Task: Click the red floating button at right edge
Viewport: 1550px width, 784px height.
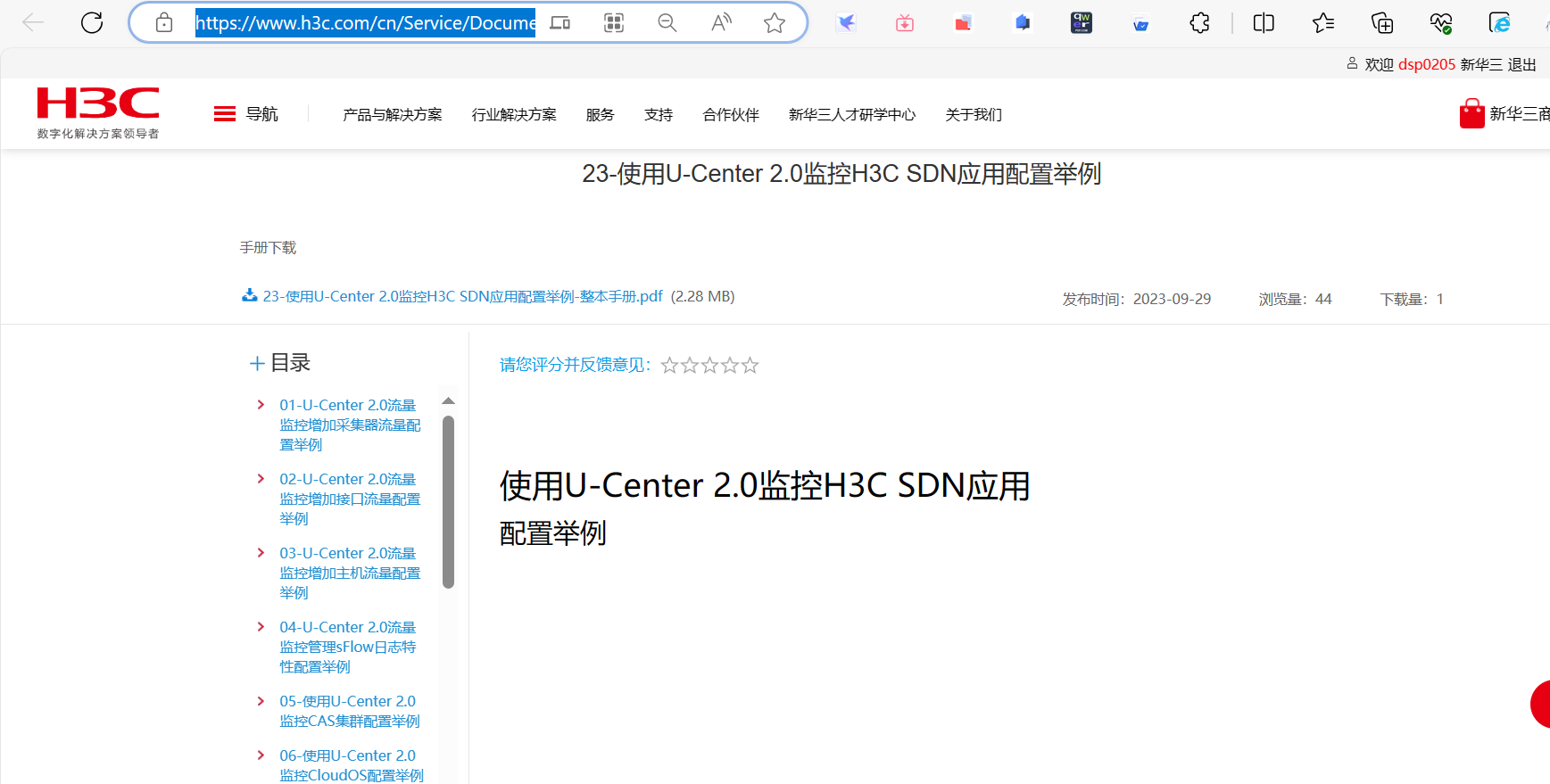Action: point(1540,704)
